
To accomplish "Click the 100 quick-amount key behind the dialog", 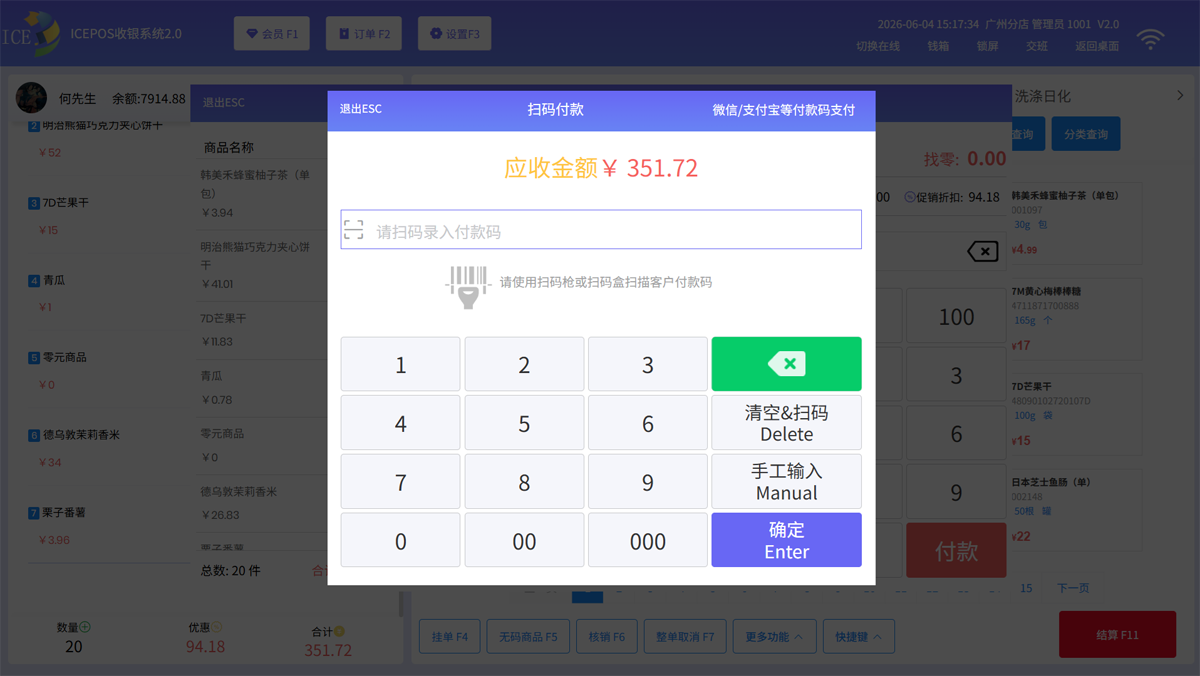I will 956,317.
